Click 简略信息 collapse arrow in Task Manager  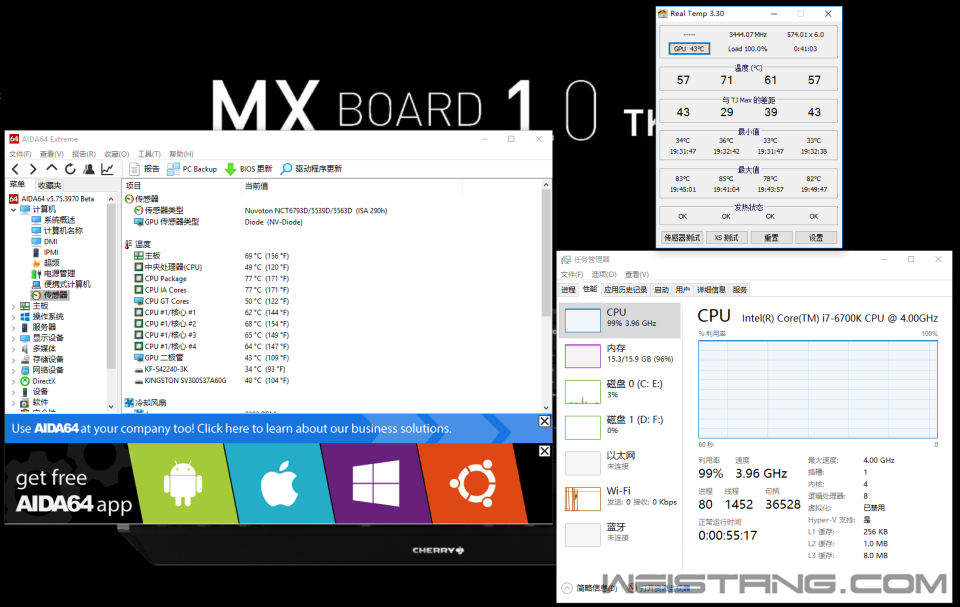coord(567,588)
